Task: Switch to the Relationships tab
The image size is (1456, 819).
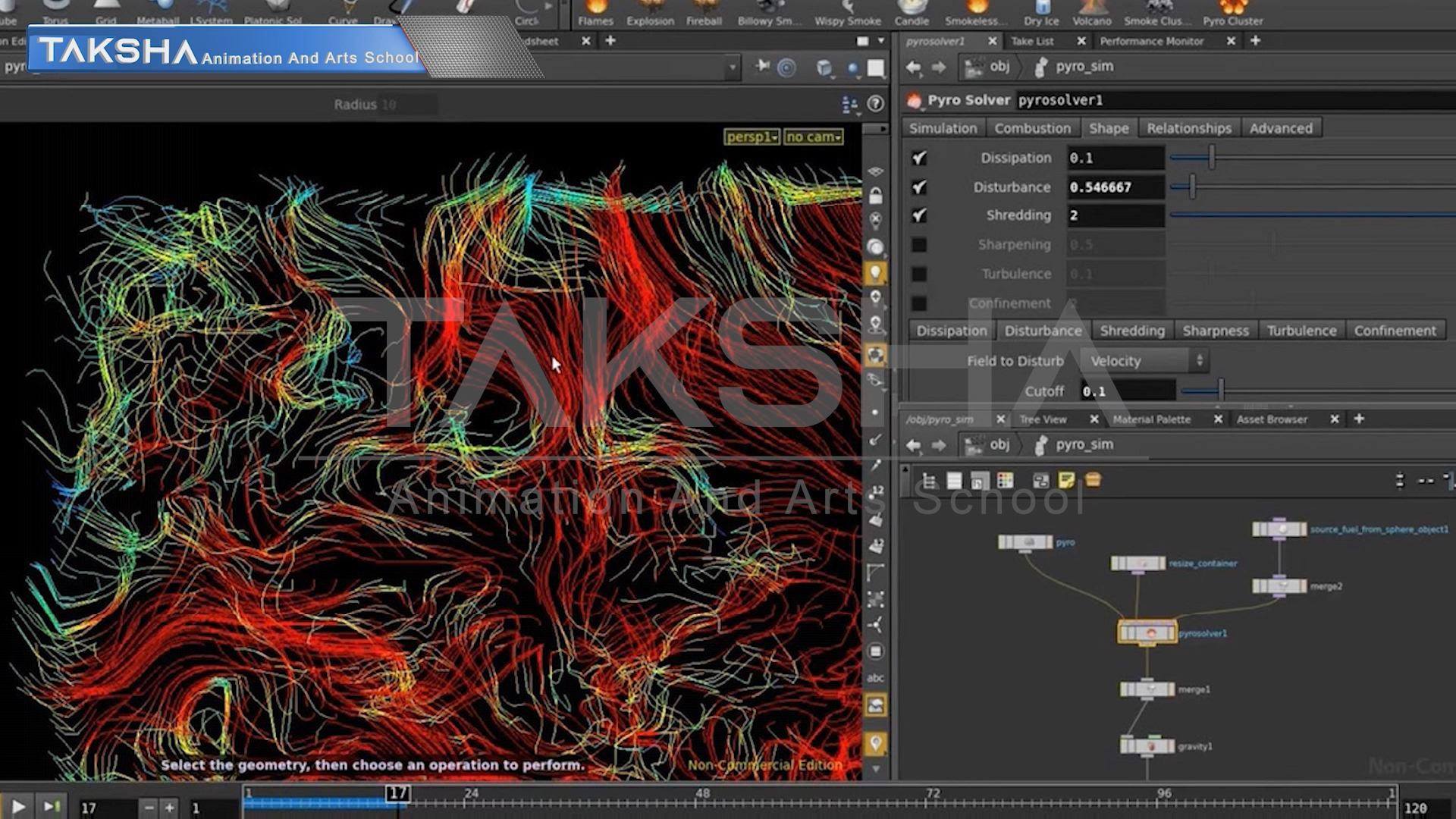Action: pos(1188,128)
